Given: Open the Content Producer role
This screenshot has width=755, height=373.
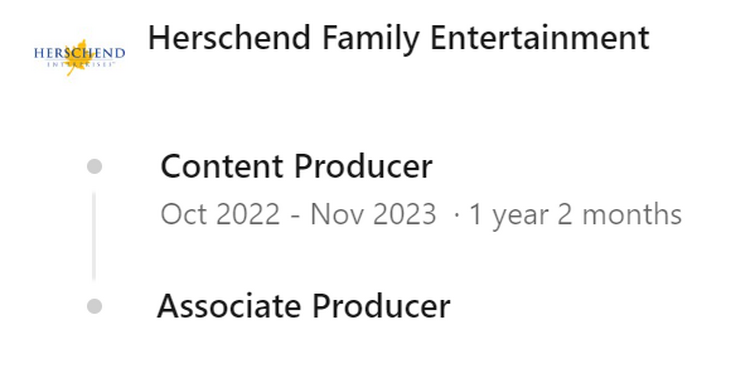Looking at the screenshot, I should click(x=297, y=167).
